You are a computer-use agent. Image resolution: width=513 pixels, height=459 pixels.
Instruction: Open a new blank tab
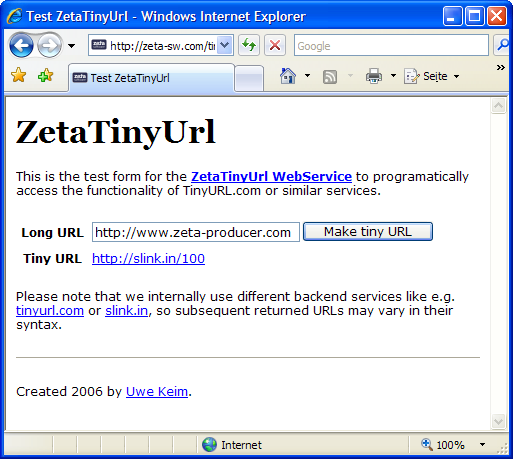249,79
